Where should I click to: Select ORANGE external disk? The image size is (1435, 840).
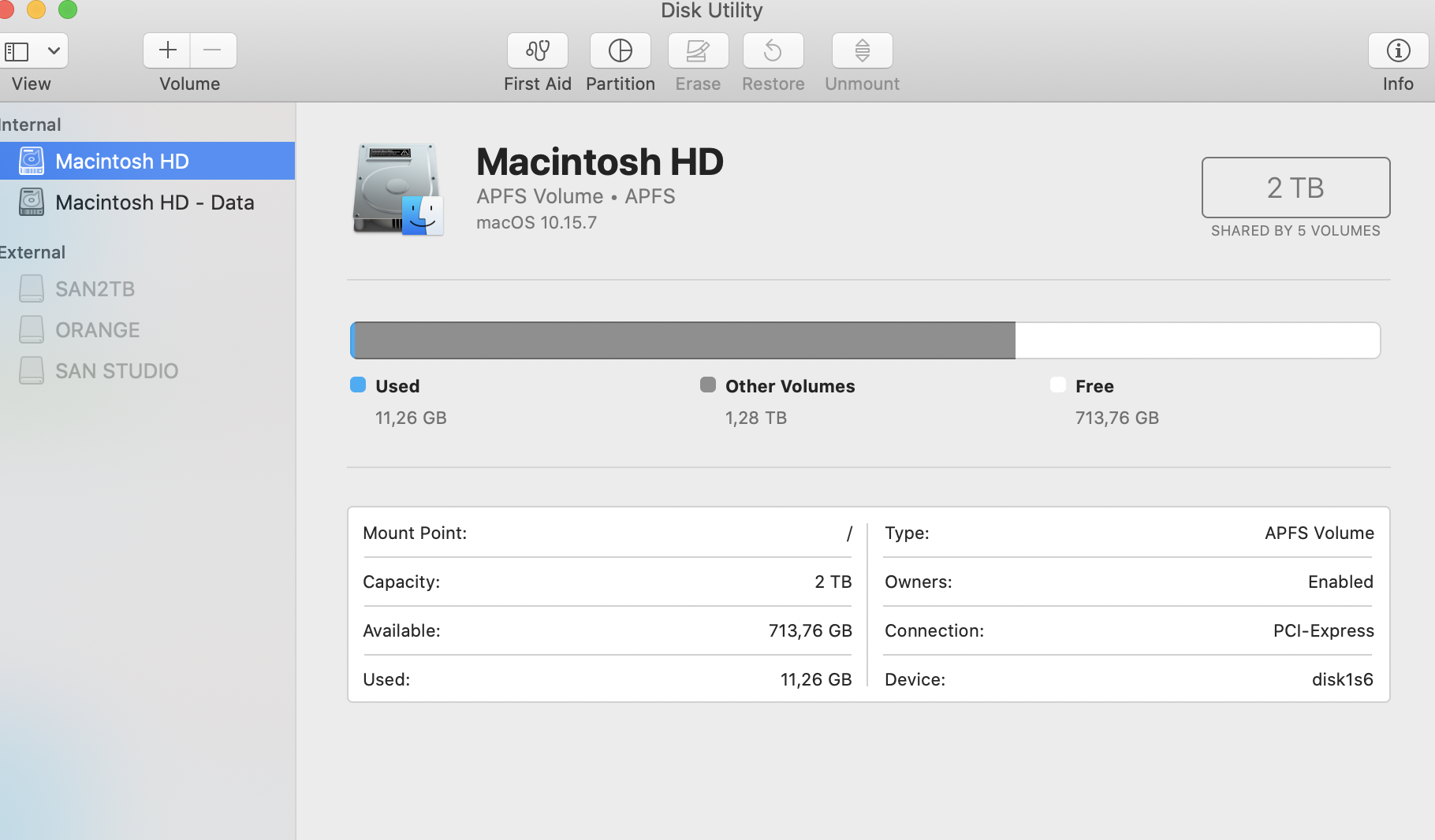pyautogui.click(x=147, y=329)
